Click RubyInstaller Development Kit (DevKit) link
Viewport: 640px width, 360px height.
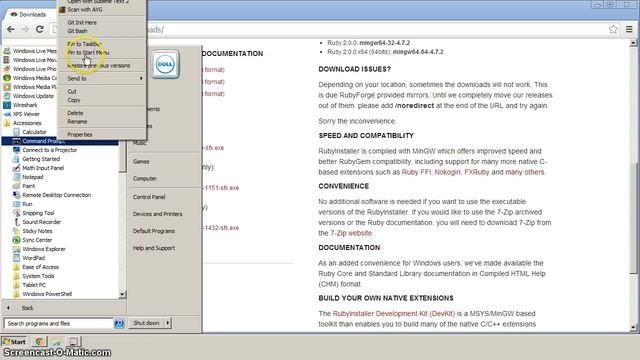393,313
